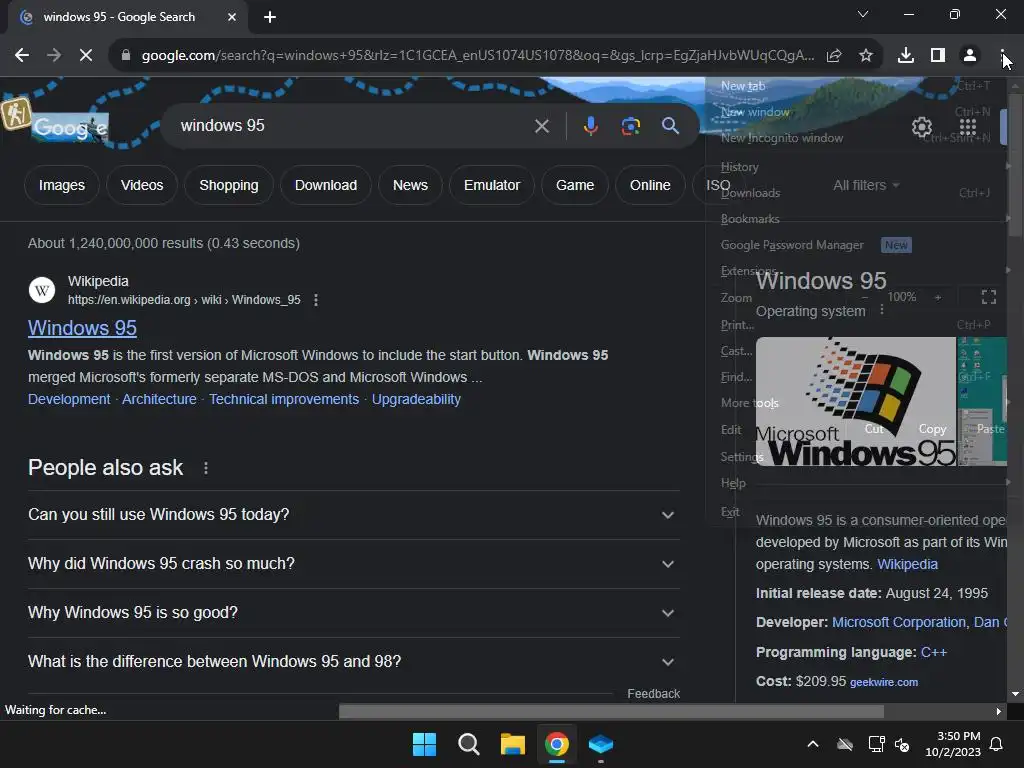Open notification center bell
Screen dimensions: 1024x768
coord(997,744)
